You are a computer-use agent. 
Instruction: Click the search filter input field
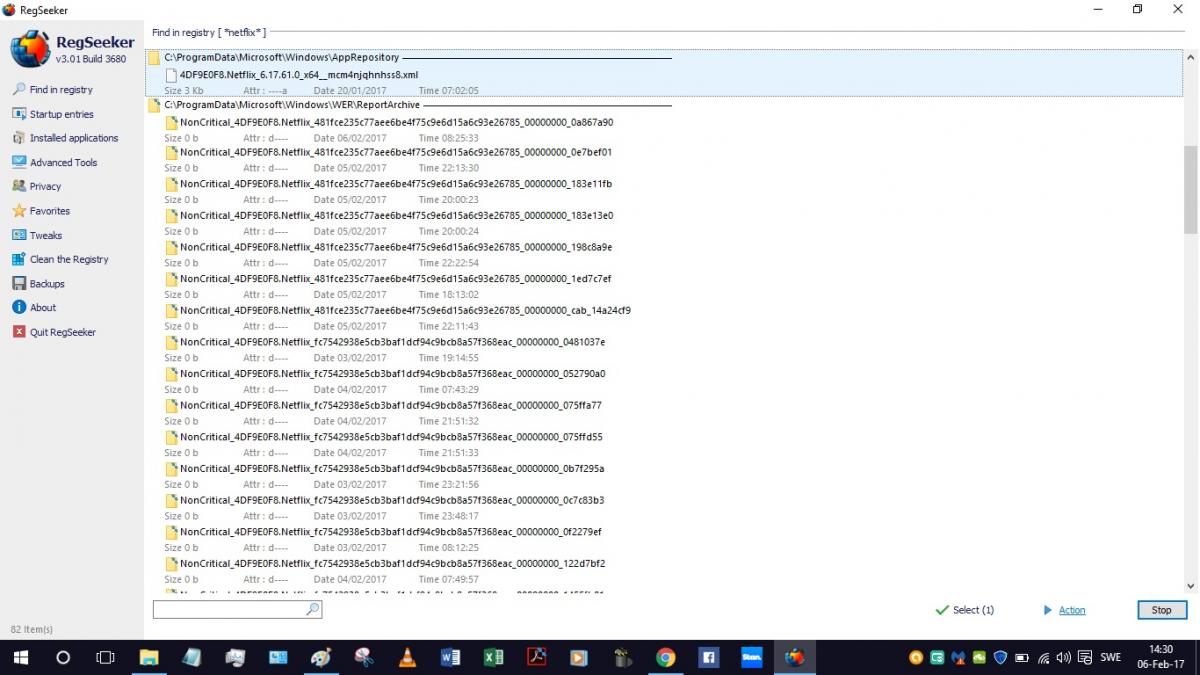tap(237, 609)
